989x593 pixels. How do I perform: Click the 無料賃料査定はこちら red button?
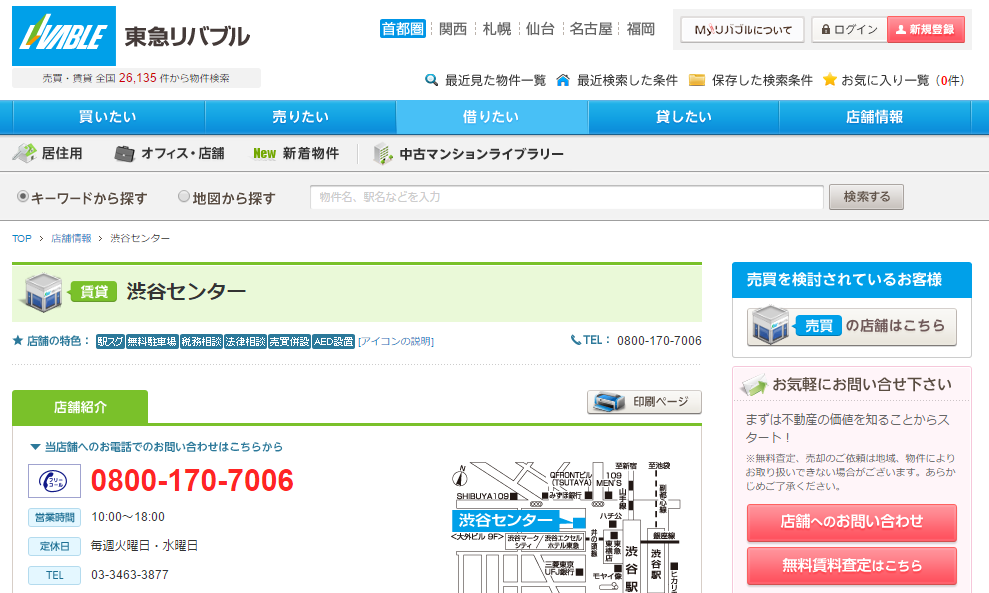[x=852, y=565]
